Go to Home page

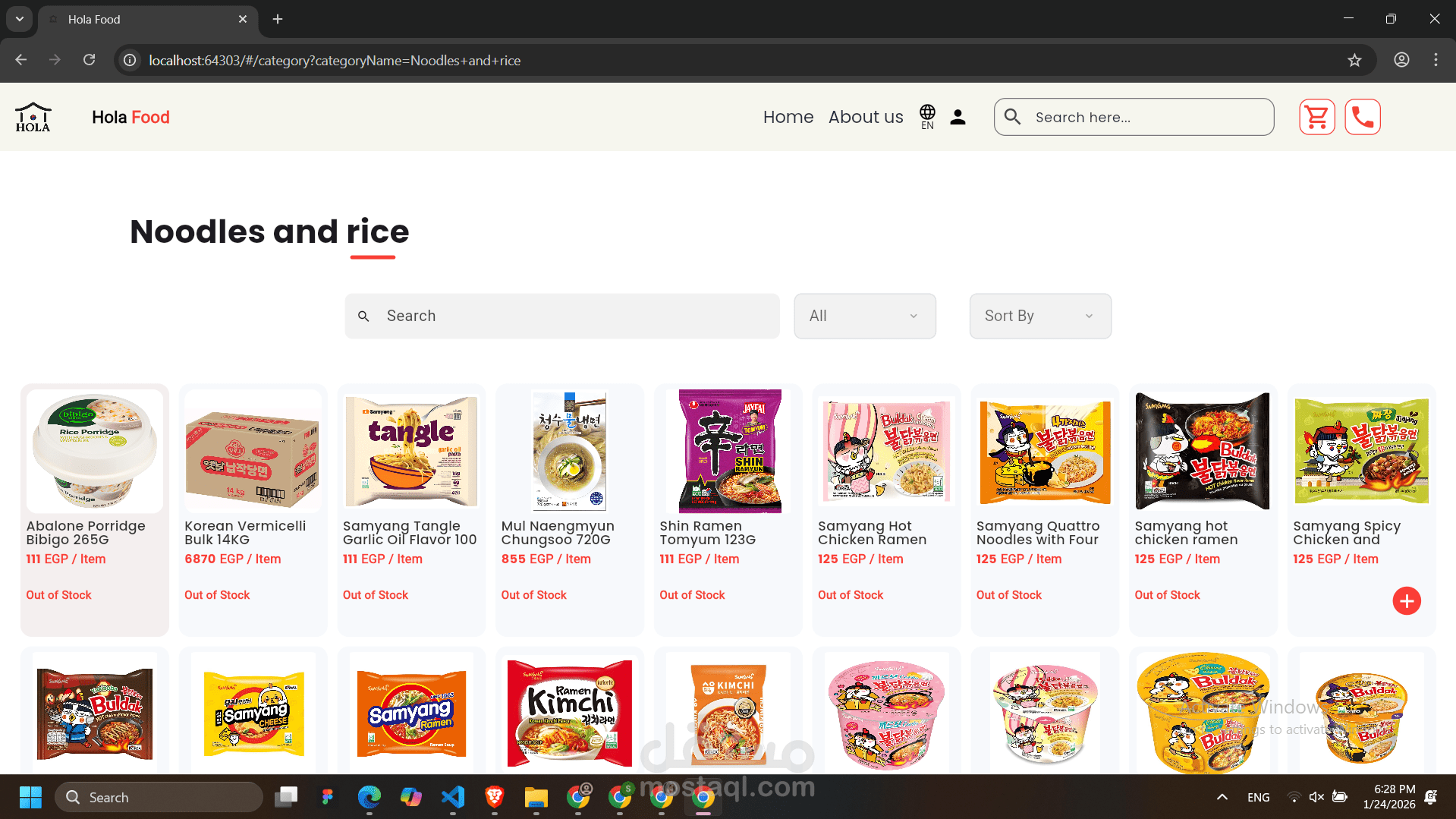(788, 117)
